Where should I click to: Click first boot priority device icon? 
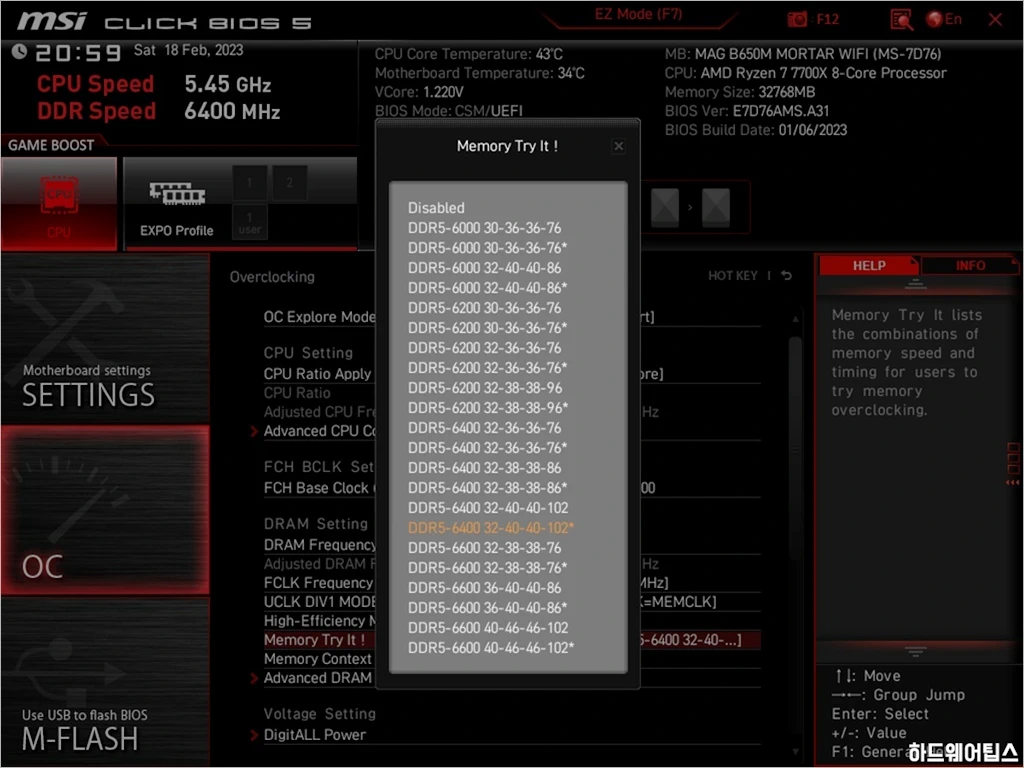coord(665,208)
